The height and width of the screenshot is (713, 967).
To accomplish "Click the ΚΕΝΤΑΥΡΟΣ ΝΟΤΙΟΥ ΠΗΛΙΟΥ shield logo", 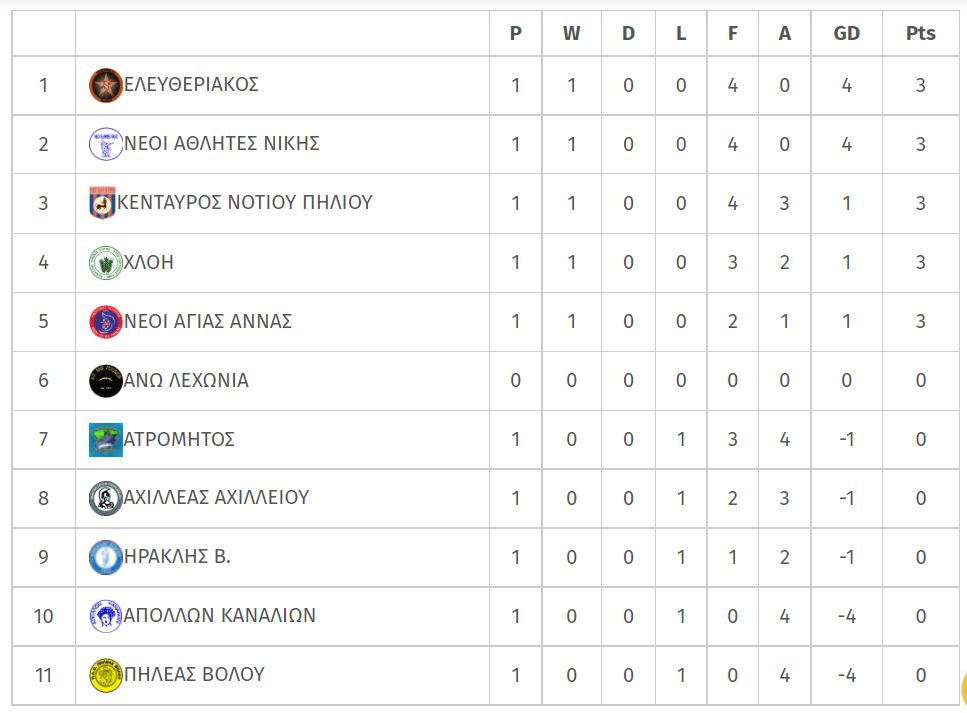I will click(x=102, y=203).
